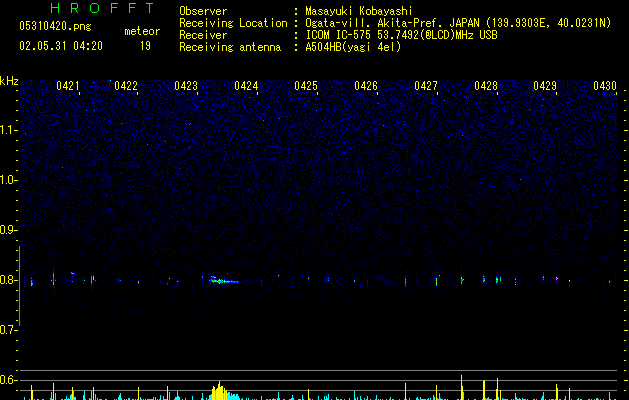This screenshot has height=400, width=629.
Task: Click the 0423 time marker
Action: (186, 86)
